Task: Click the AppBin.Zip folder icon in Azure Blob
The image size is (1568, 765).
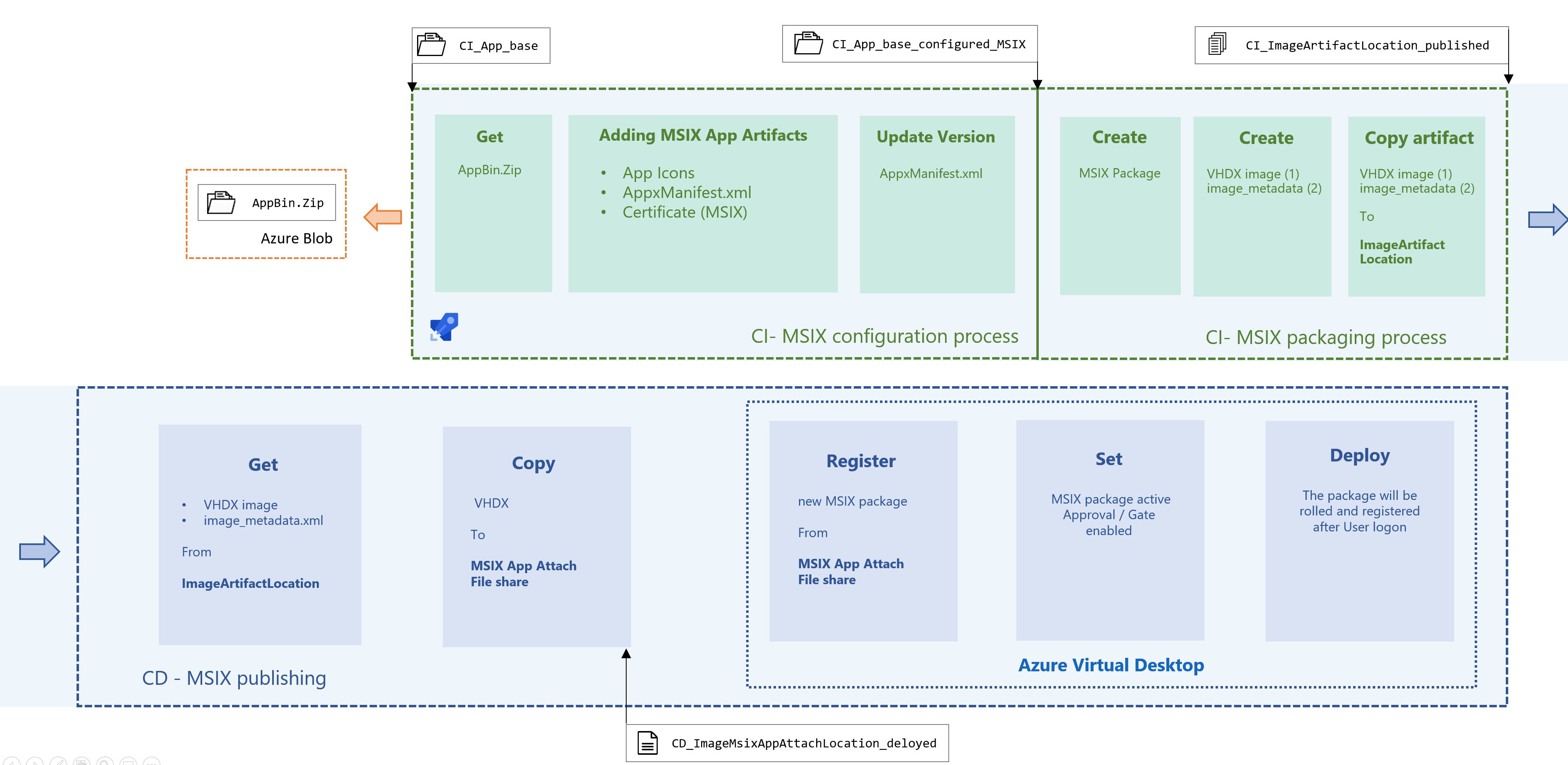Action: [221, 202]
